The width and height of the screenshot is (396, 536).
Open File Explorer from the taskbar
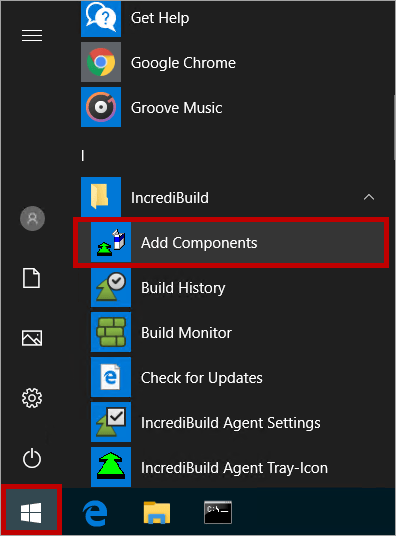point(157,512)
